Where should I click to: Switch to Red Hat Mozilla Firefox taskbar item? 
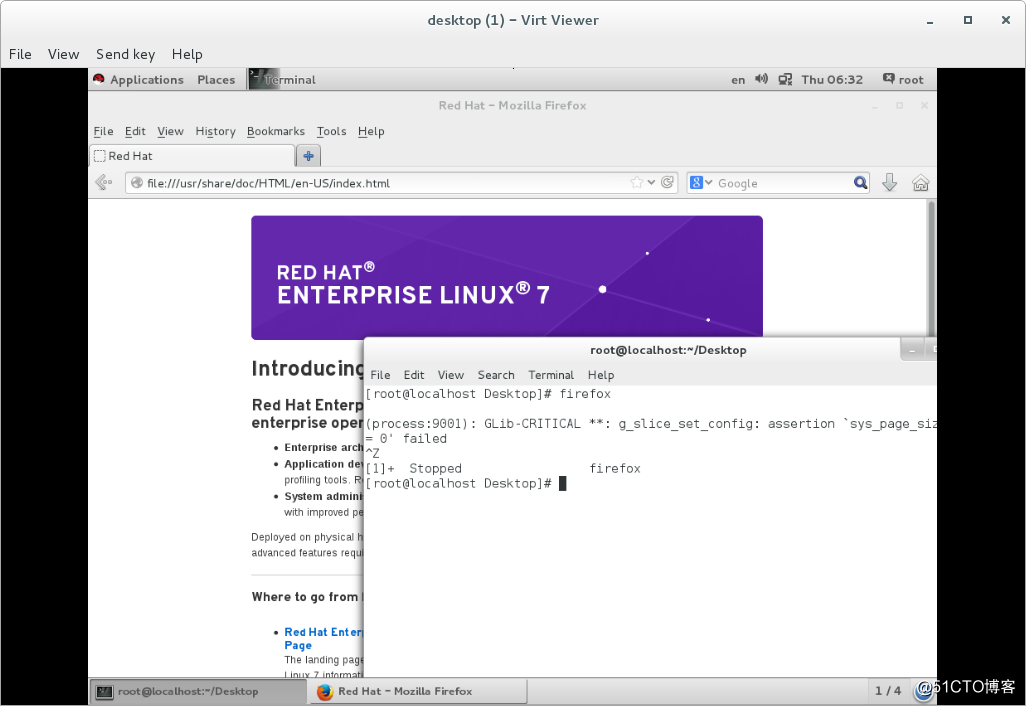pyautogui.click(x=417, y=691)
